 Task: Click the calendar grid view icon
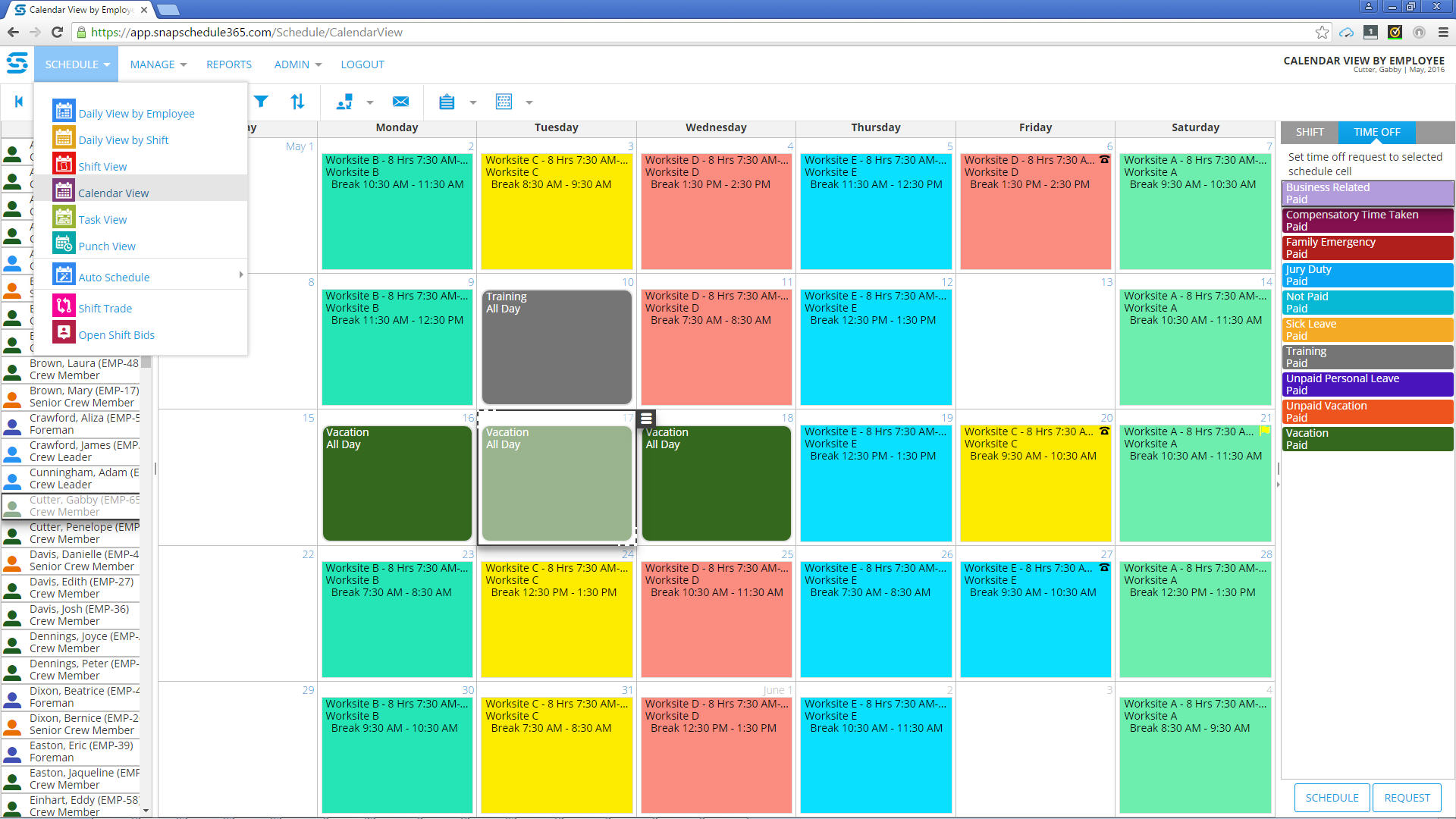coord(504,102)
